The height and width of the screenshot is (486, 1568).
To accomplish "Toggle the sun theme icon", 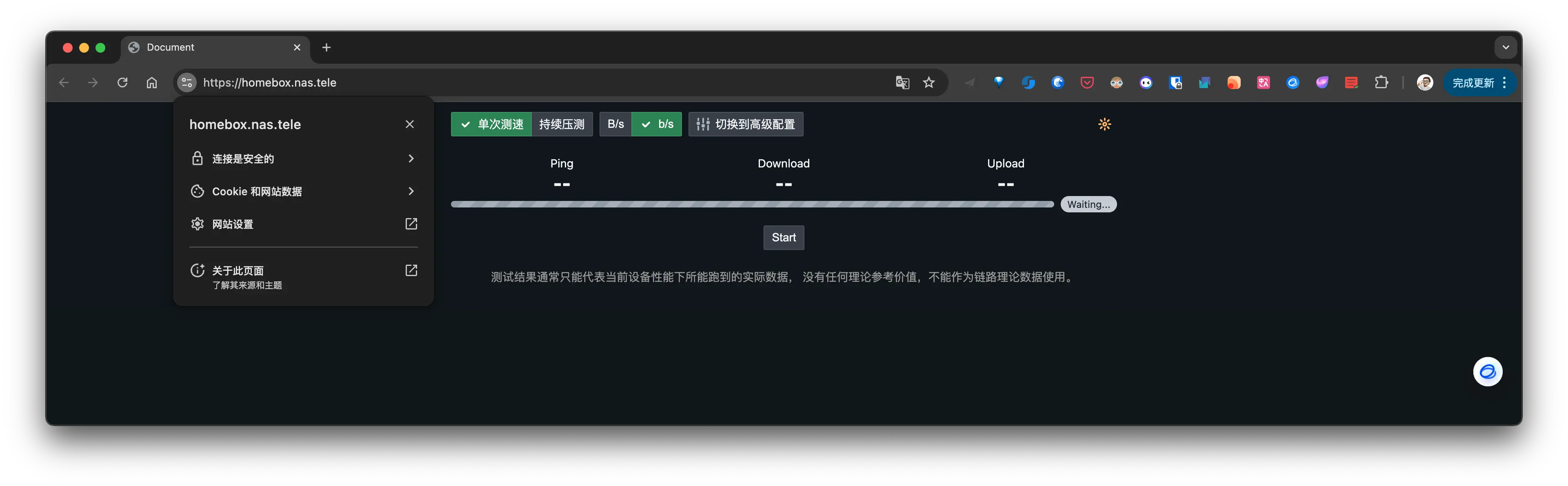I will (x=1104, y=124).
